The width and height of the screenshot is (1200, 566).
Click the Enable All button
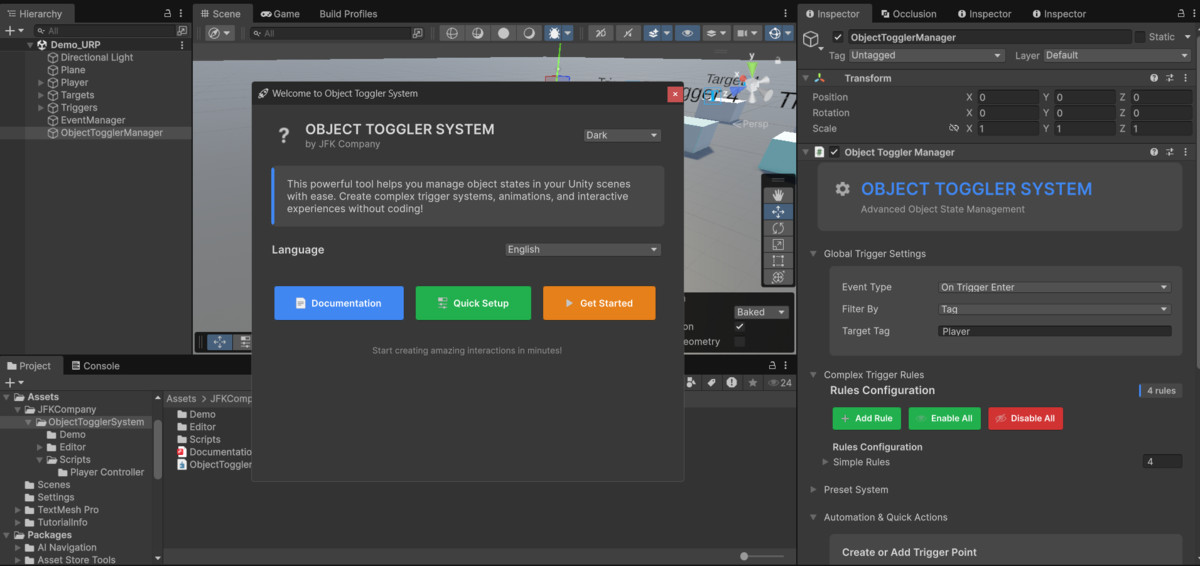coord(945,418)
